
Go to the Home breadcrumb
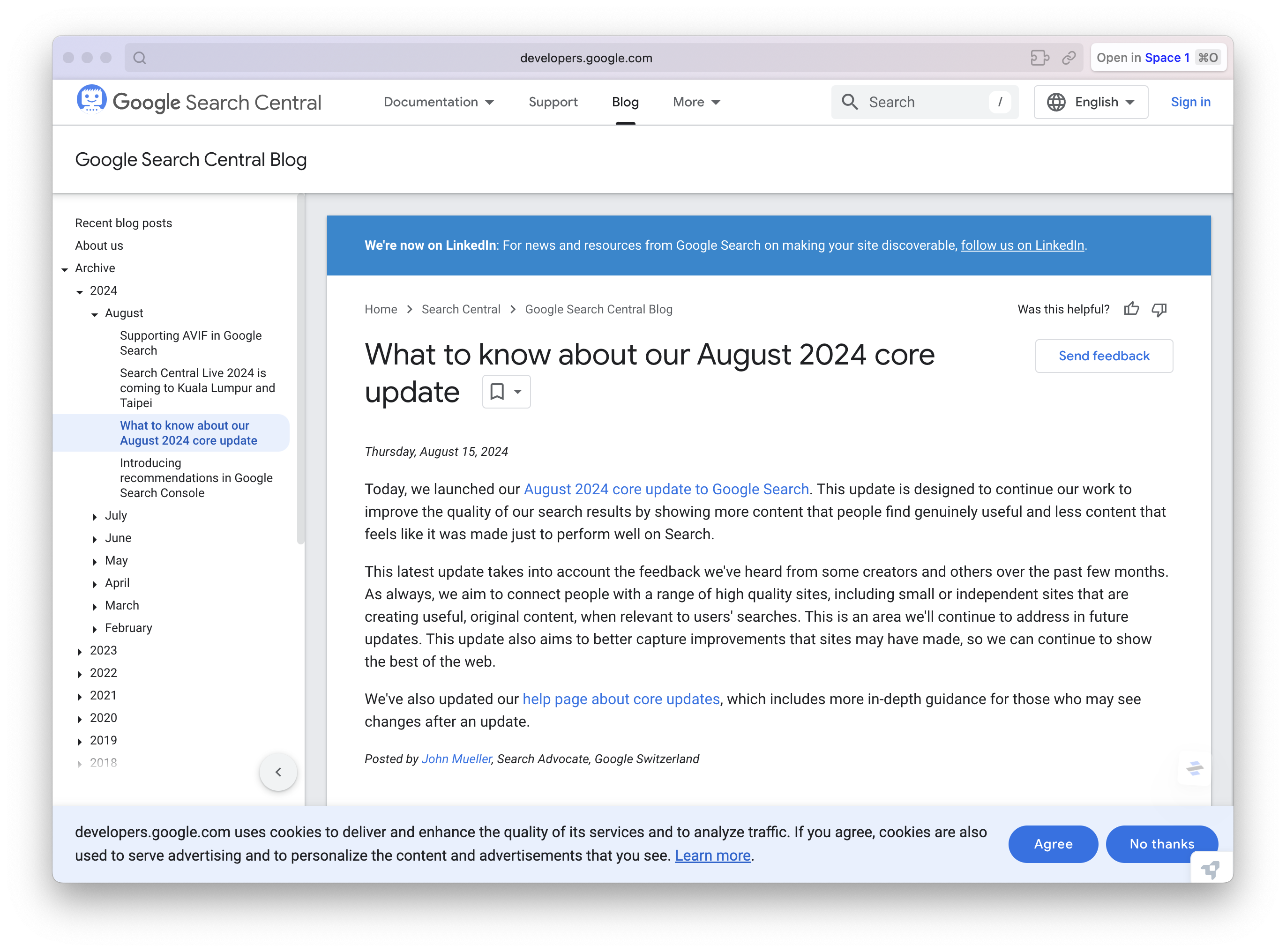[x=381, y=310]
